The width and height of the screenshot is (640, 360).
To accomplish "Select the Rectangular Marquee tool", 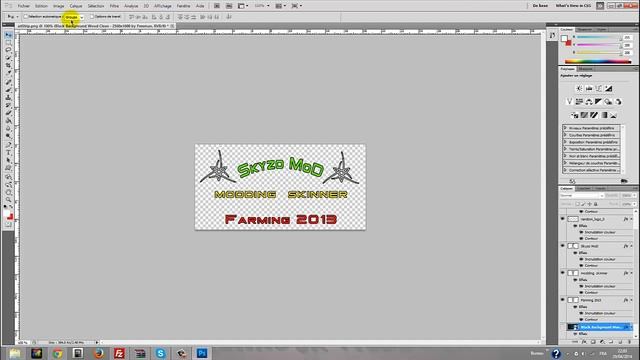I will point(8,42).
